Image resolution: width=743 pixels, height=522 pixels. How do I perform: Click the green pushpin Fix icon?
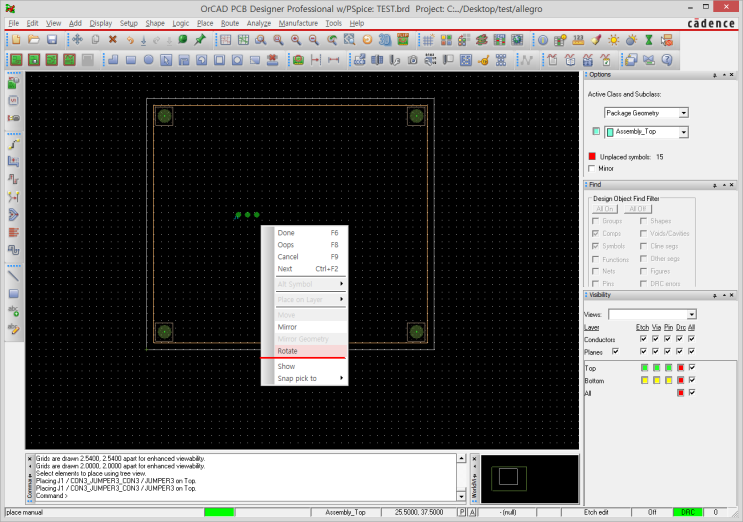pyautogui.click(x=200, y=40)
